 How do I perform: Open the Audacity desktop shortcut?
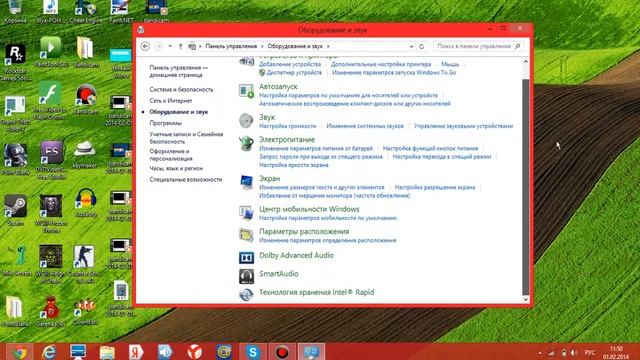[86, 202]
